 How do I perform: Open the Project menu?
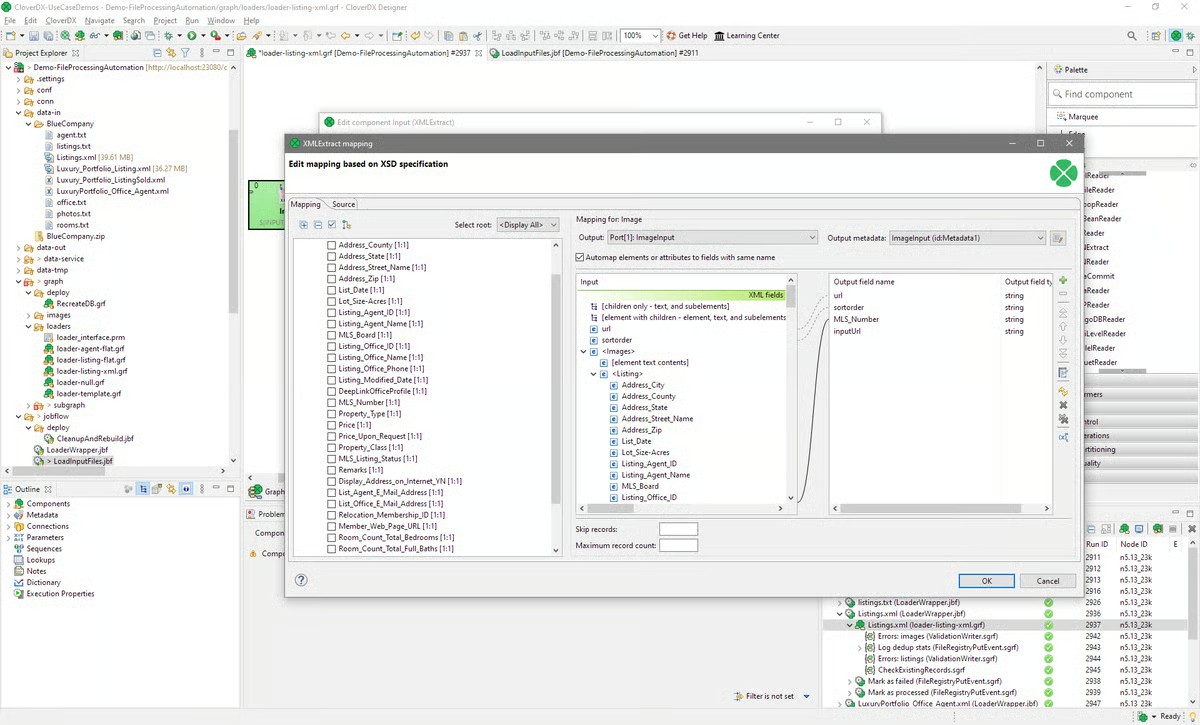(x=166, y=20)
